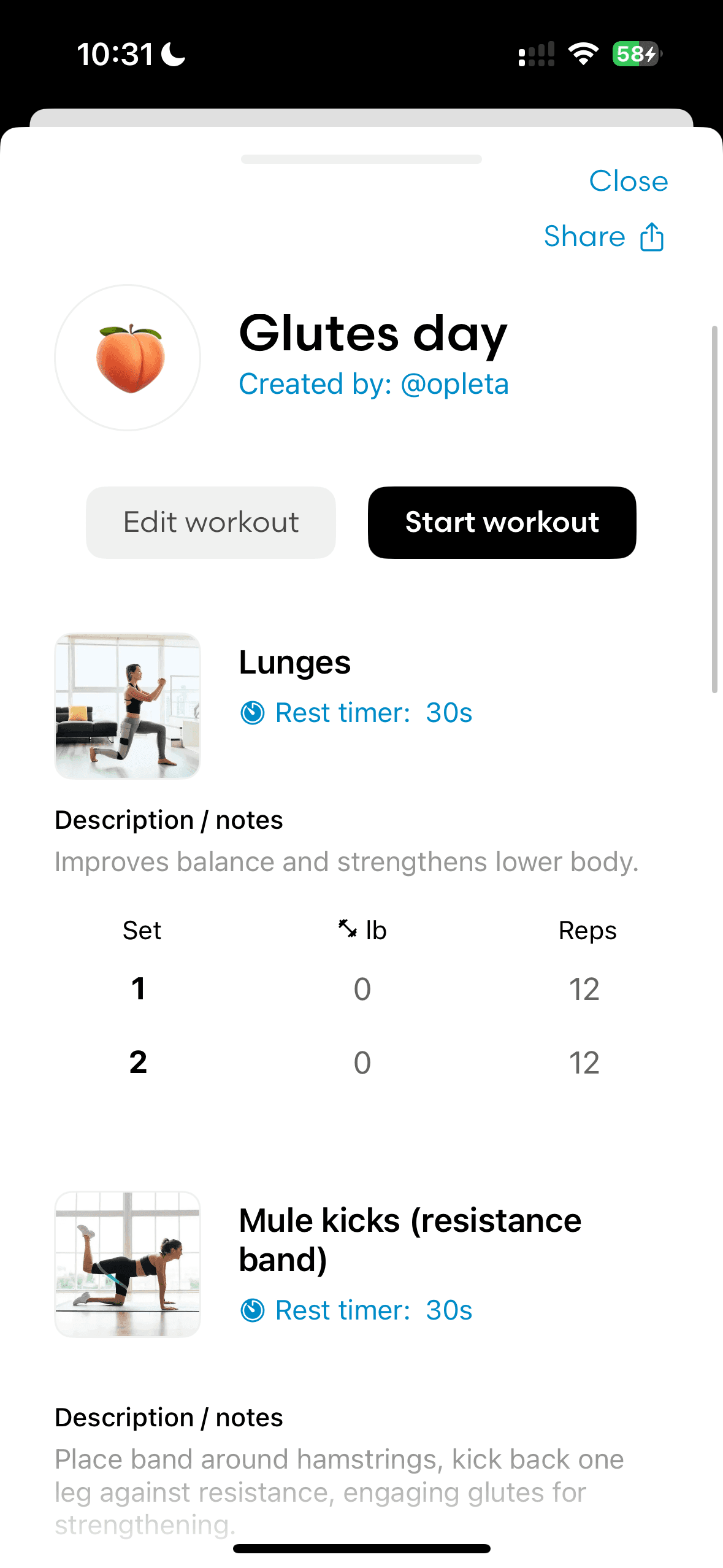Screen dimensions: 723x1568
Task: Select the Mule kicks rest timer 30s value
Action: click(449, 1310)
